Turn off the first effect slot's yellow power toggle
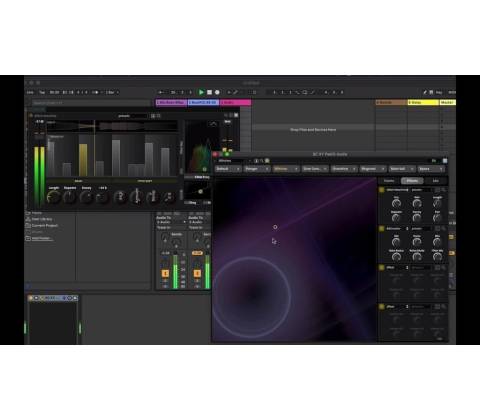Screen dimensions: 480x420 [x=382, y=190]
